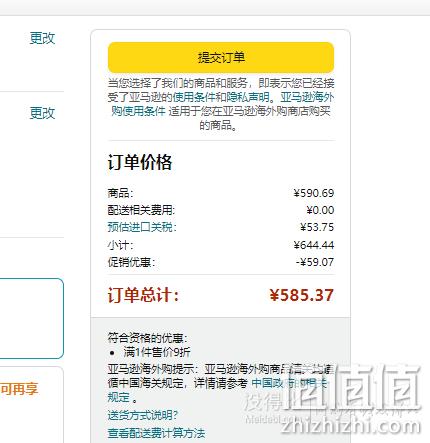The width and height of the screenshot is (430, 443).
Task: Click the yellow 提交订单 button
Action: 221,57
